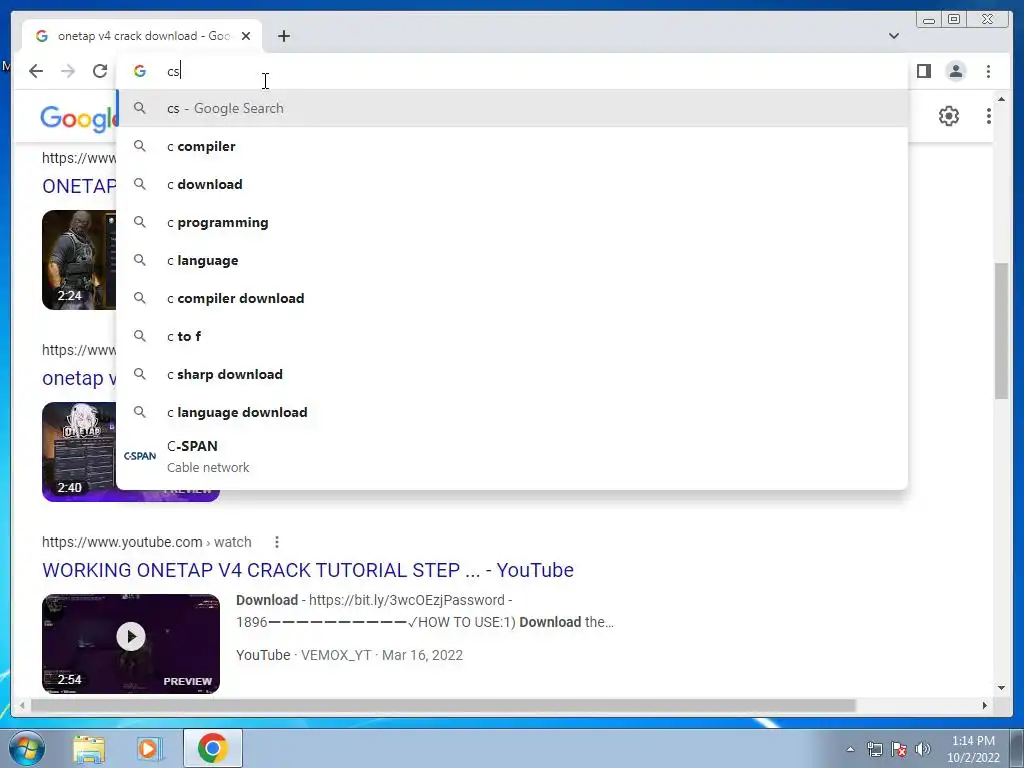Open three-dot options next to youtube.com › watch
The image size is (1024, 768).
(x=277, y=542)
